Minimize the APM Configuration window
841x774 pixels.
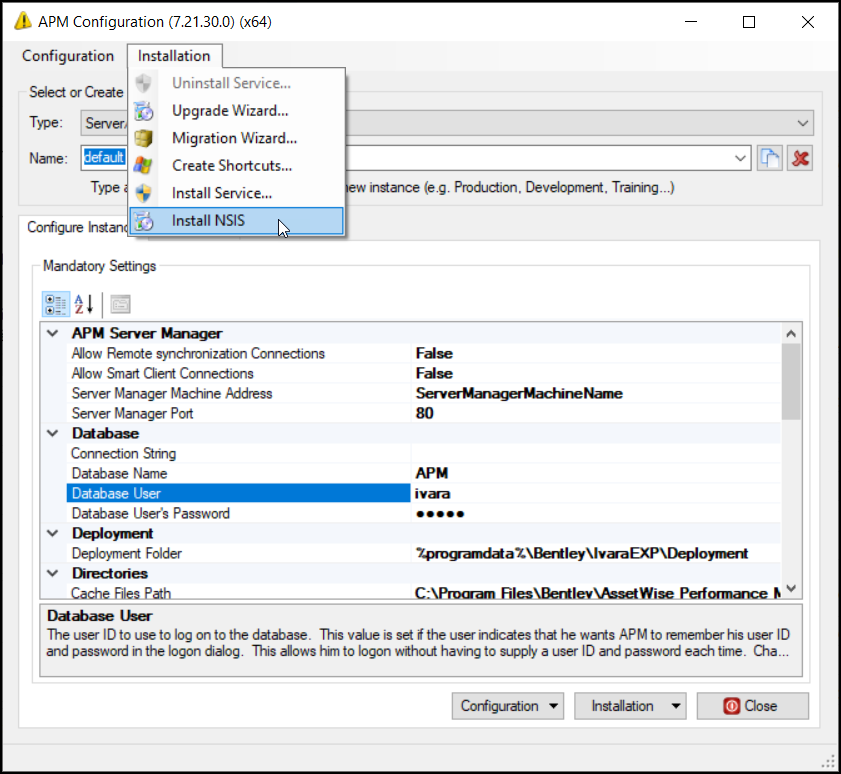[691, 22]
